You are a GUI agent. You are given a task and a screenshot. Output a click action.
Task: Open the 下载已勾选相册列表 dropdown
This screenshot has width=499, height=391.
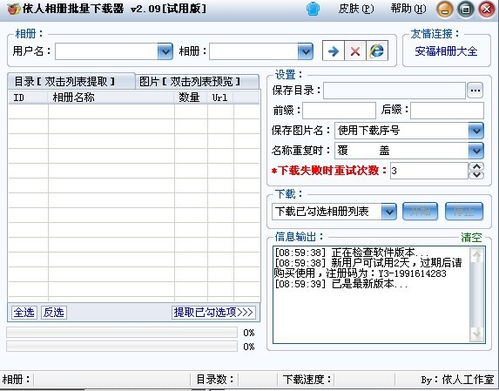click(334, 212)
